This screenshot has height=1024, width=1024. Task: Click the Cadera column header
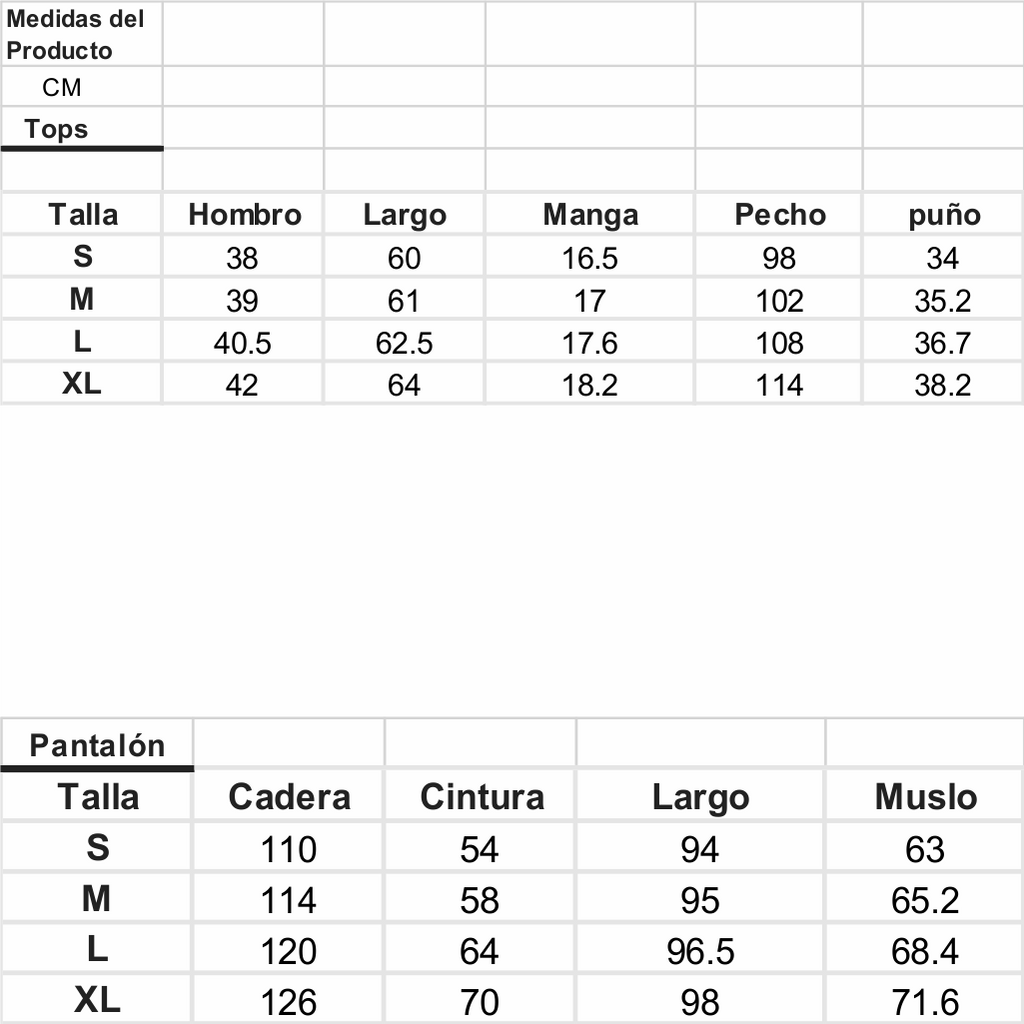pyautogui.click(x=289, y=795)
